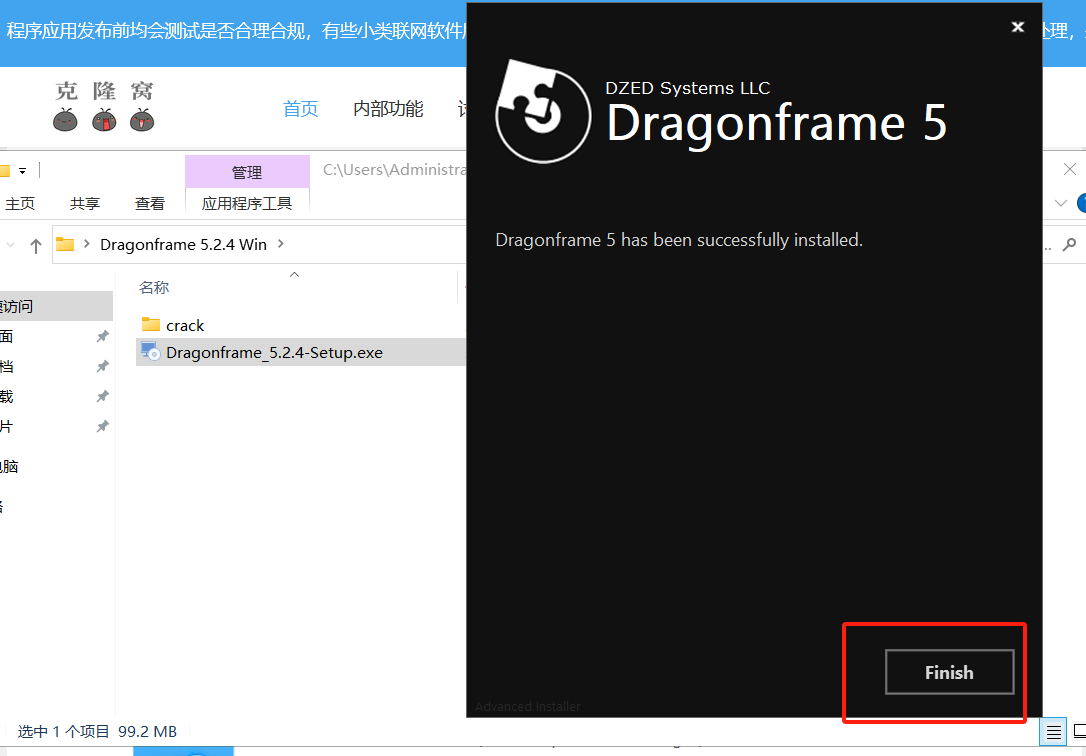
Task: Switch to details view layout icon
Action: click(x=1053, y=731)
